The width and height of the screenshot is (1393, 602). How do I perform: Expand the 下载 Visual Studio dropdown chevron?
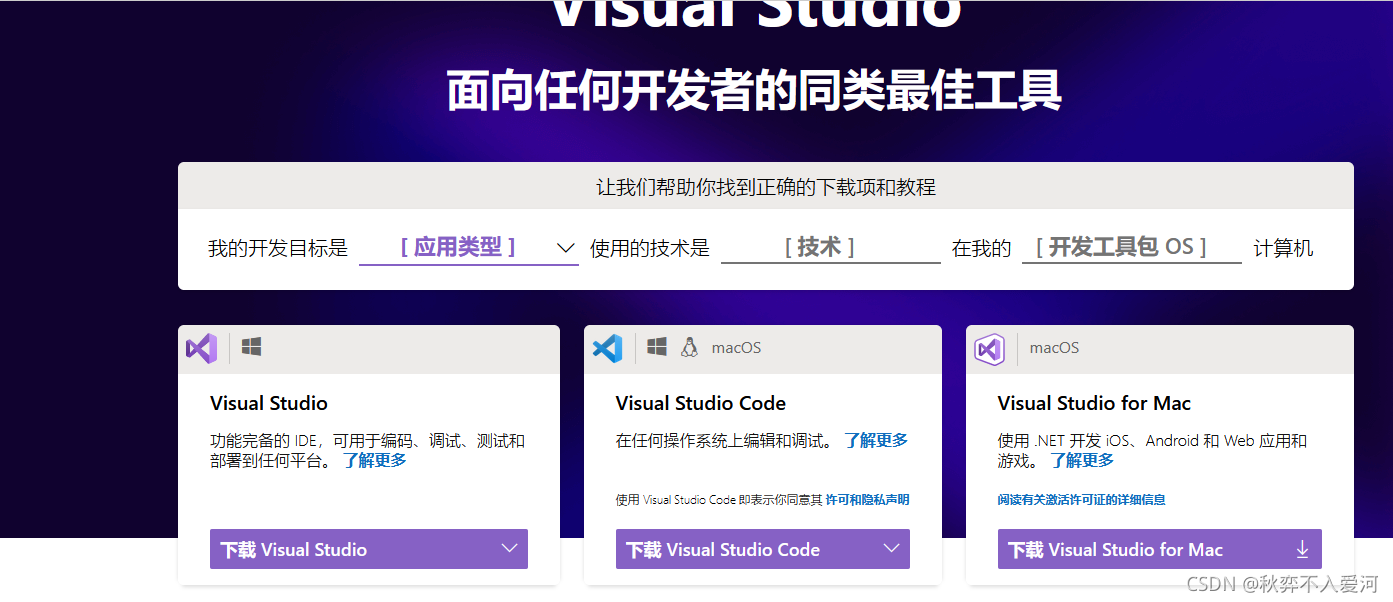[x=509, y=548]
